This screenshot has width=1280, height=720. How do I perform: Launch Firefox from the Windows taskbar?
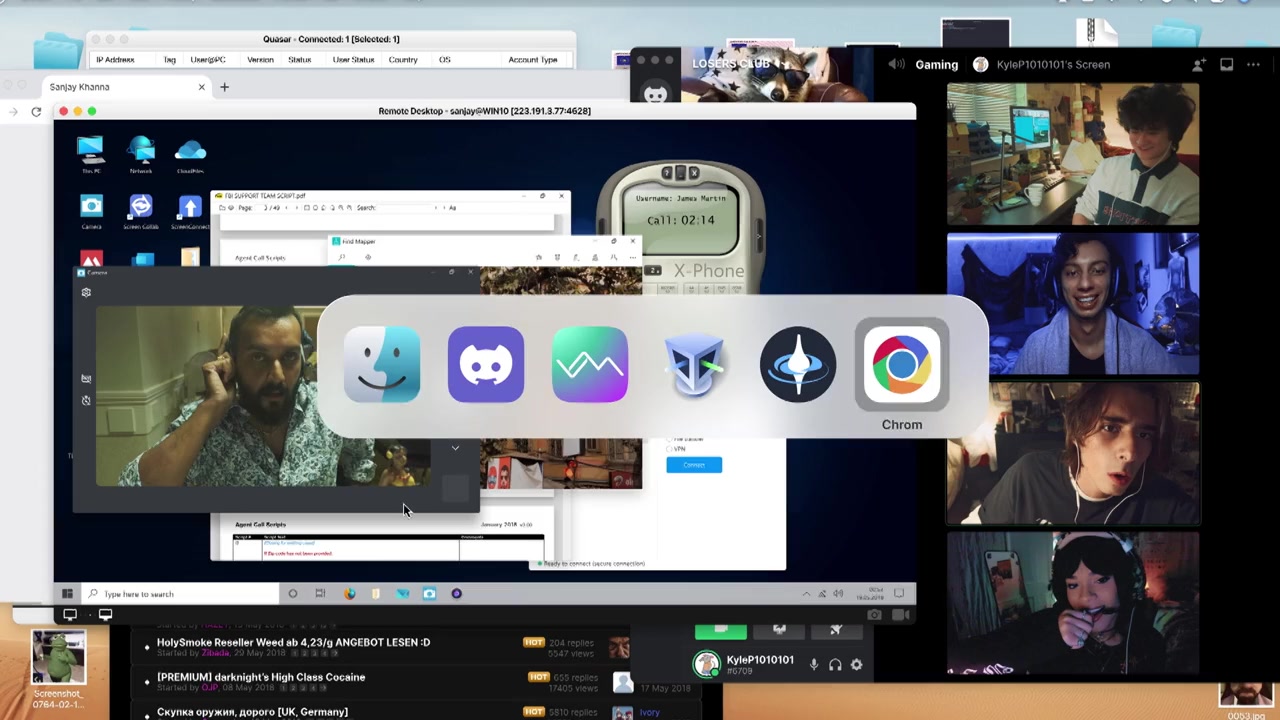[x=349, y=593]
